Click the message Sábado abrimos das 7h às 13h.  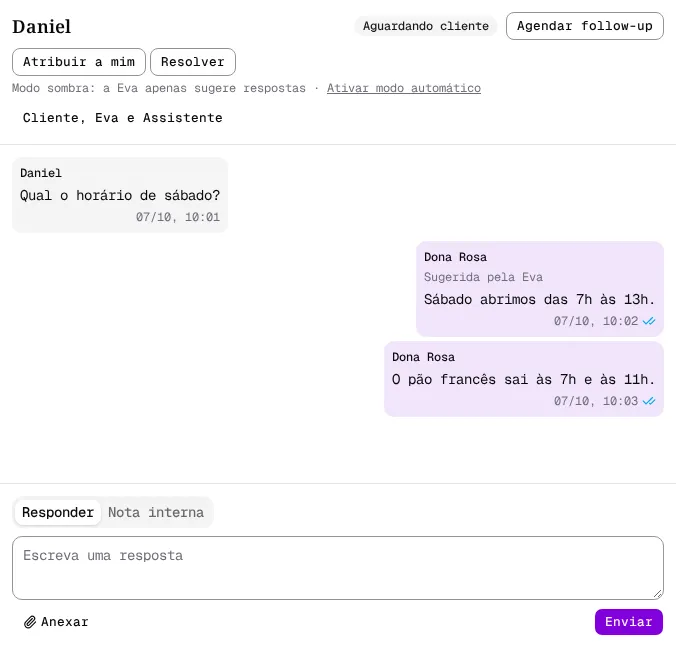point(539,299)
